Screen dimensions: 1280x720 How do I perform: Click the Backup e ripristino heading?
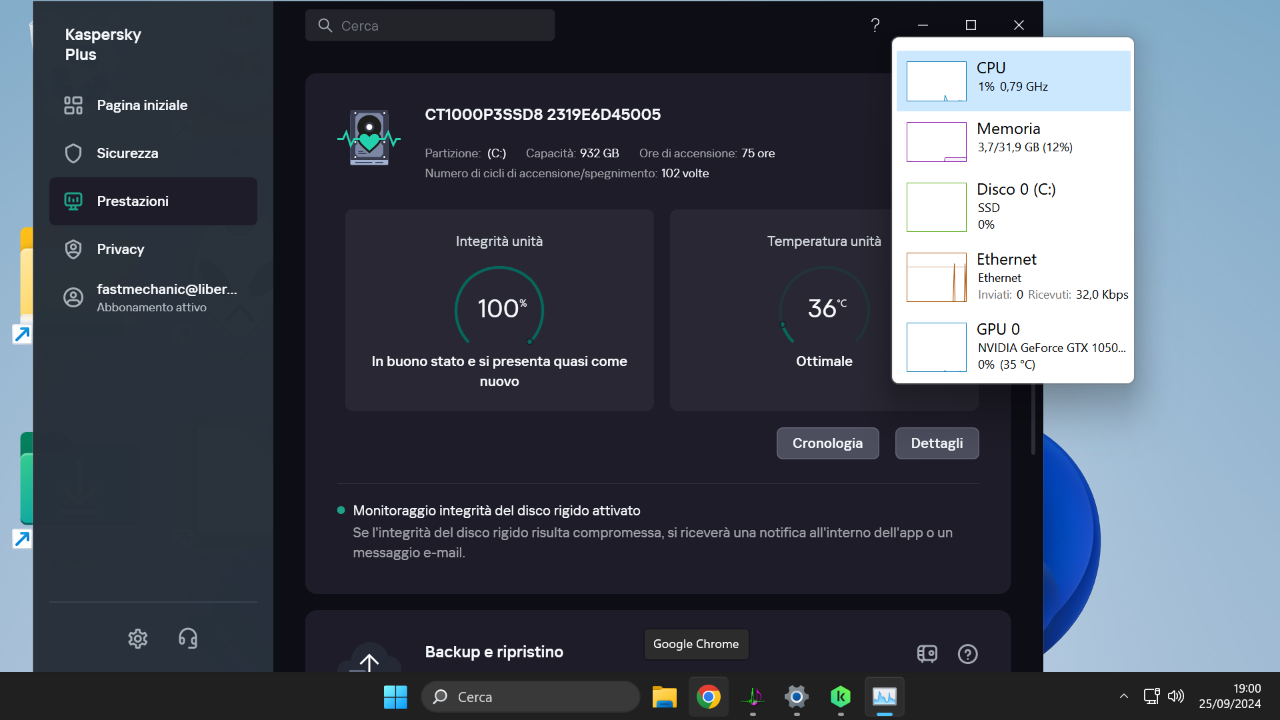pos(494,652)
